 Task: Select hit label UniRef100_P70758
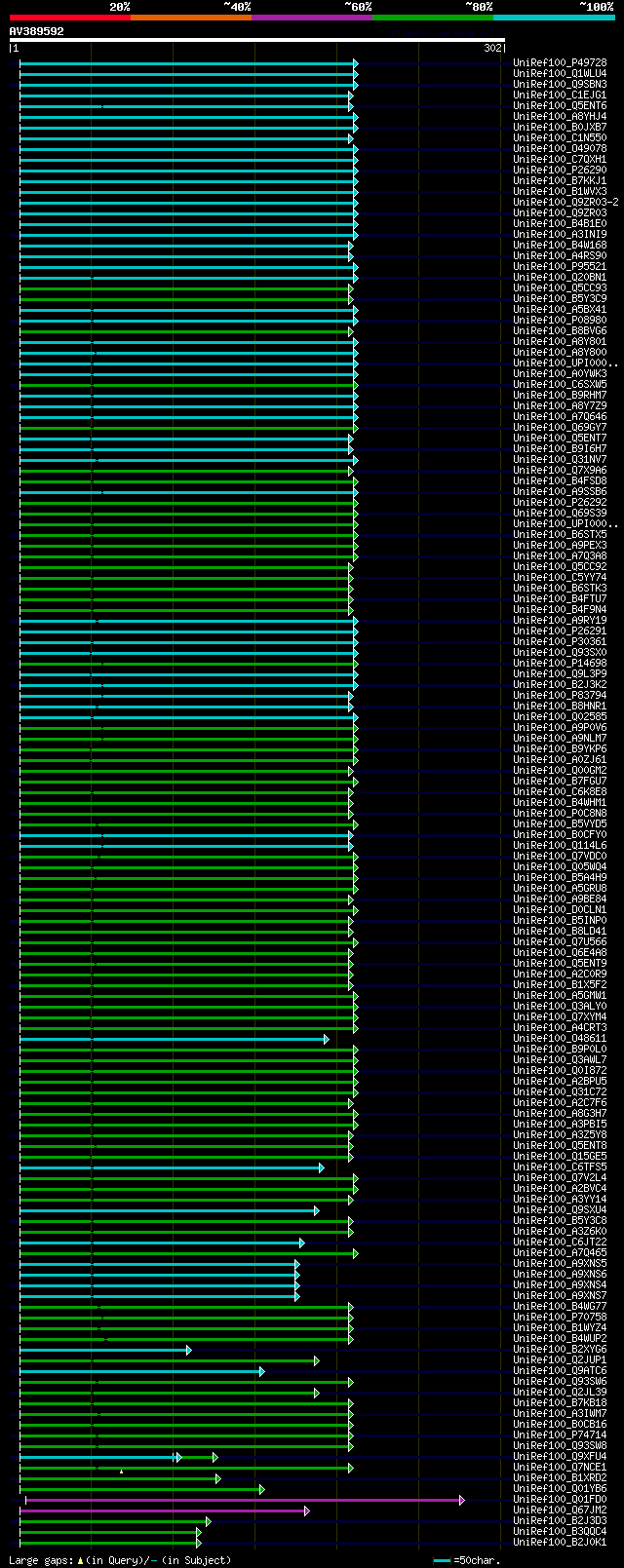(x=560, y=1317)
